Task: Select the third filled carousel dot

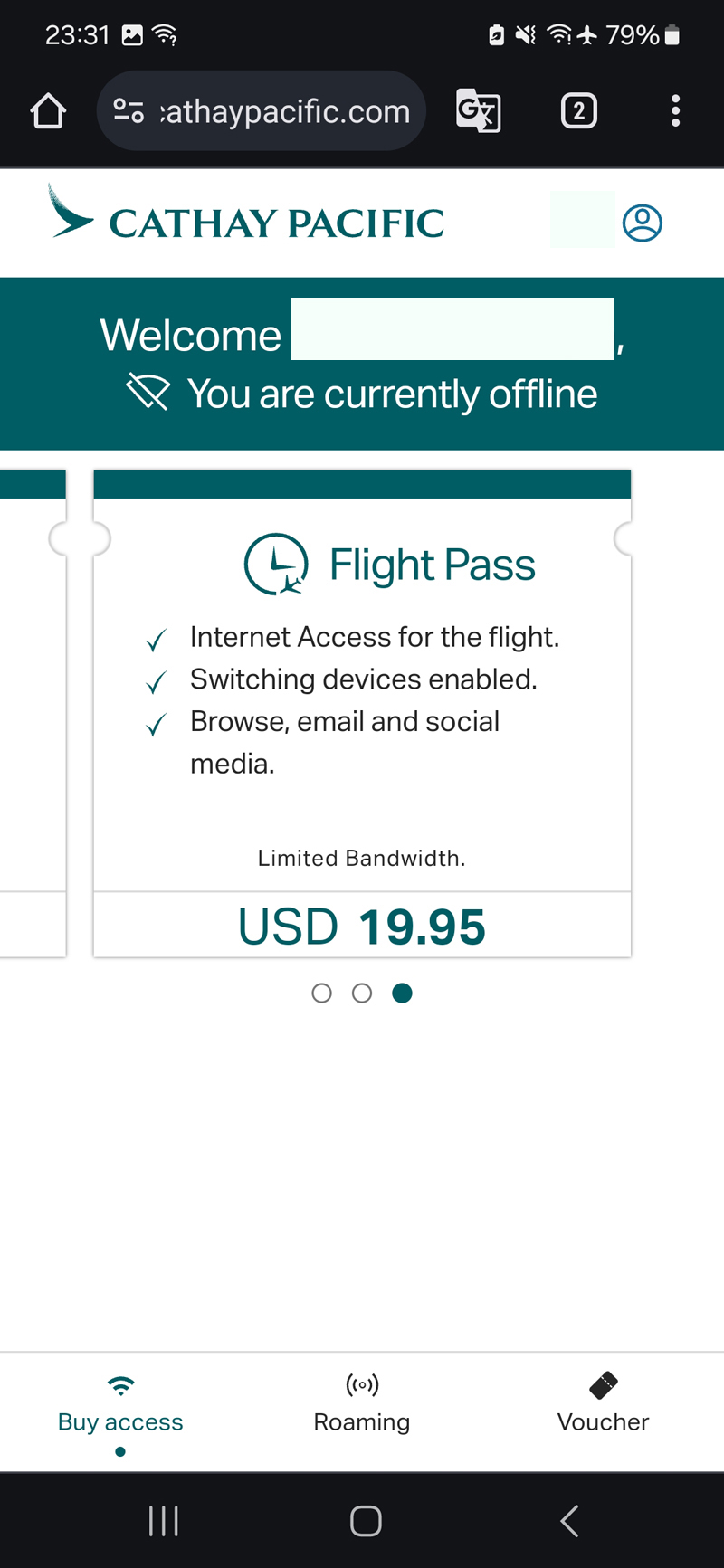Action: [403, 993]
